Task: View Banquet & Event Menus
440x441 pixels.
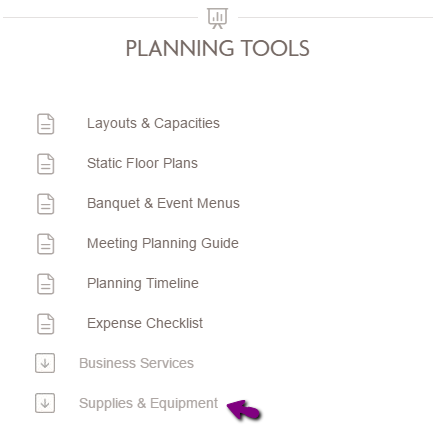Action: tap(163, 204)
